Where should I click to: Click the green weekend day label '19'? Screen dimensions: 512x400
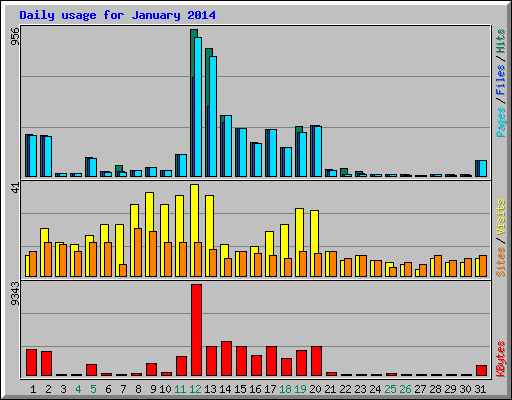[301, 389]
